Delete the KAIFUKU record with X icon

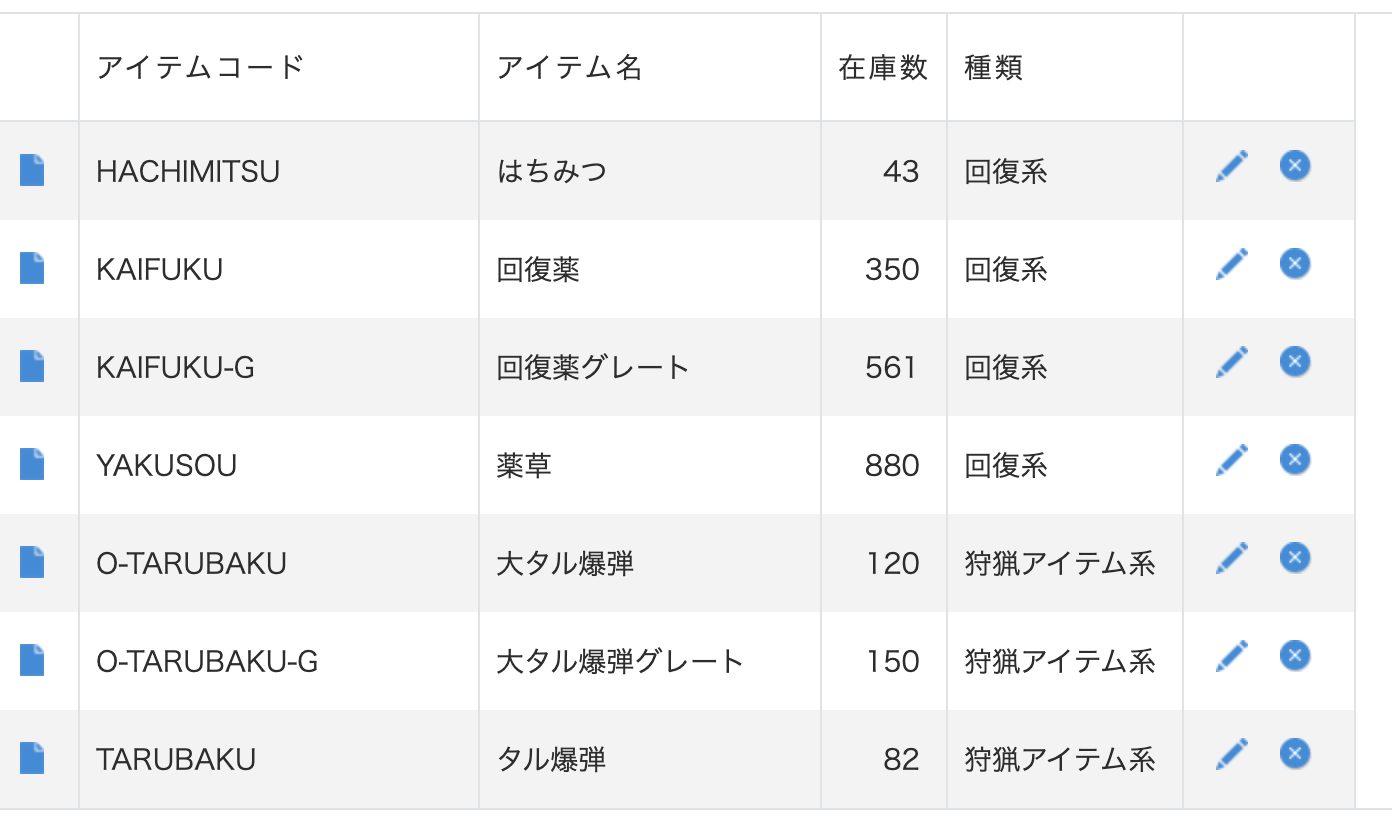point(1295,263)
